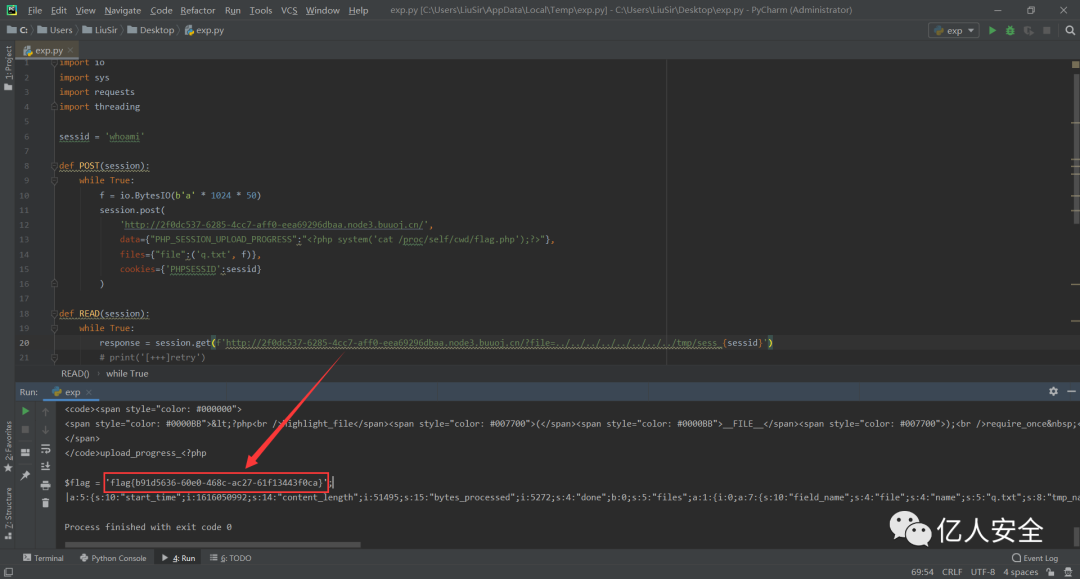Click the horizontal scrollbar in the Run console
This screenshot has height=579, width=1080.
[x=212, y=545]
